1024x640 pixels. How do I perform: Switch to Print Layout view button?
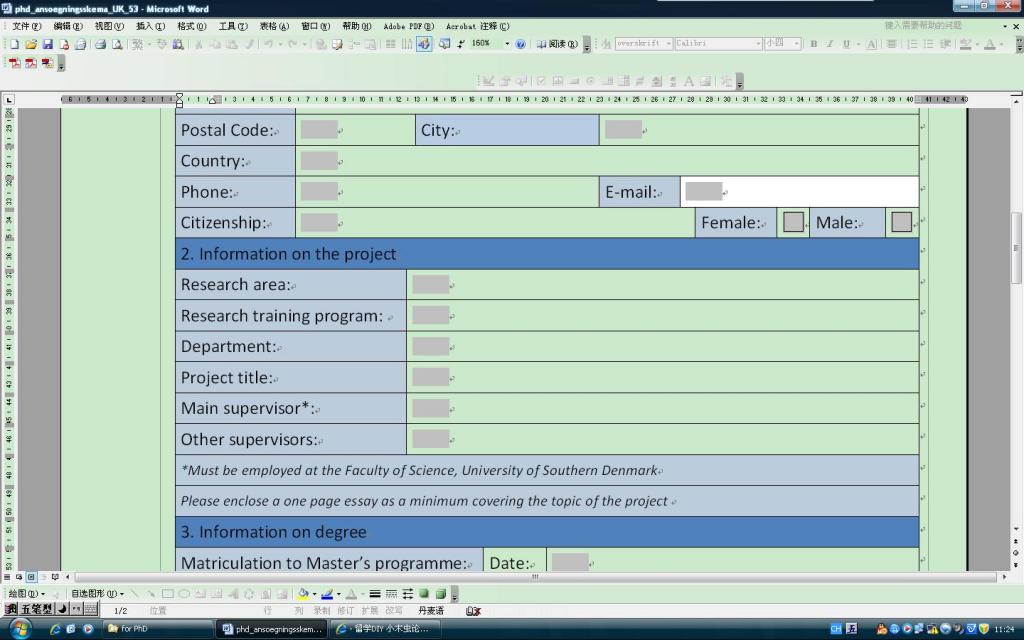[31, 577]
